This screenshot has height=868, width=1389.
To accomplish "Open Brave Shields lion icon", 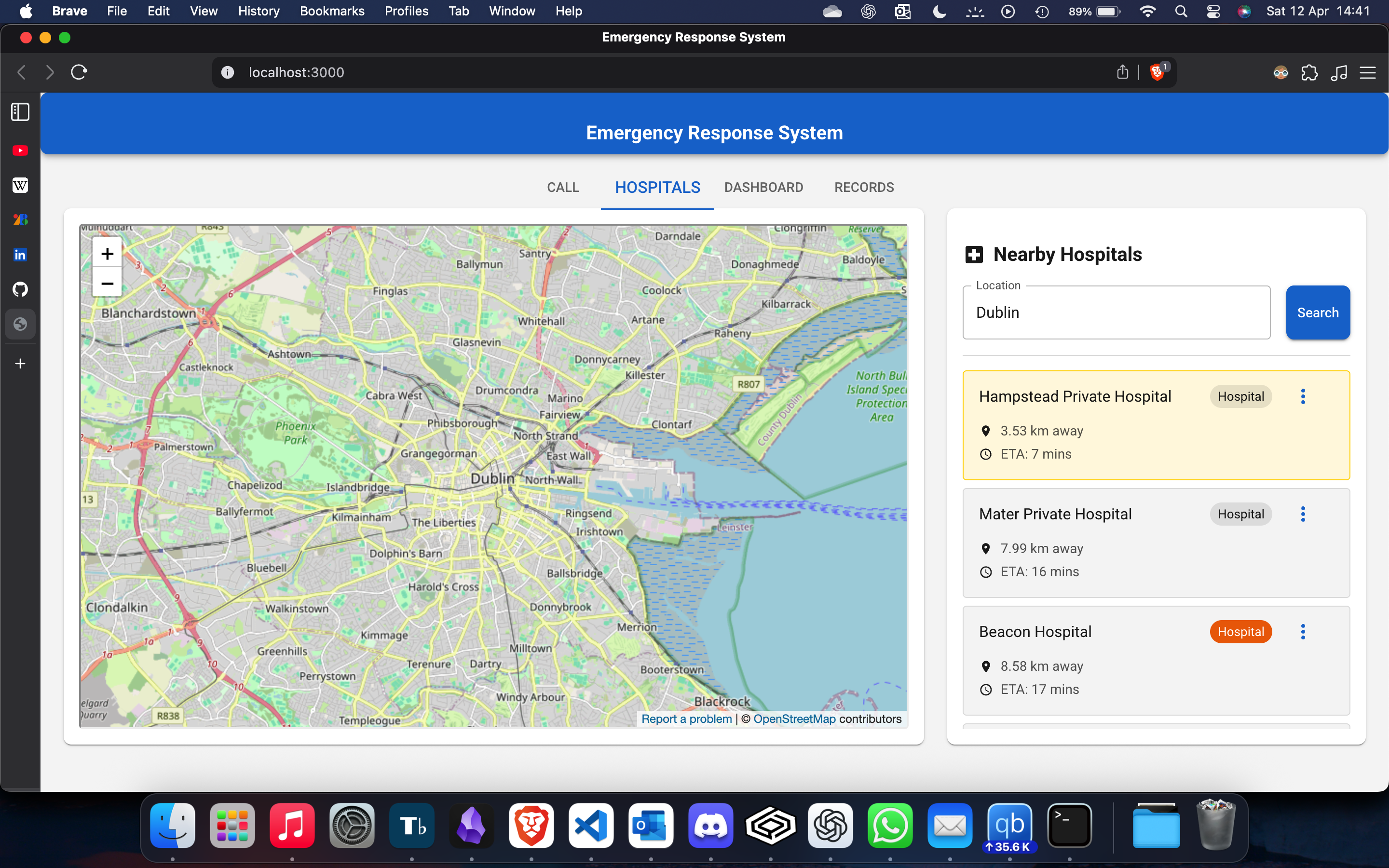I will (1157, 72).
